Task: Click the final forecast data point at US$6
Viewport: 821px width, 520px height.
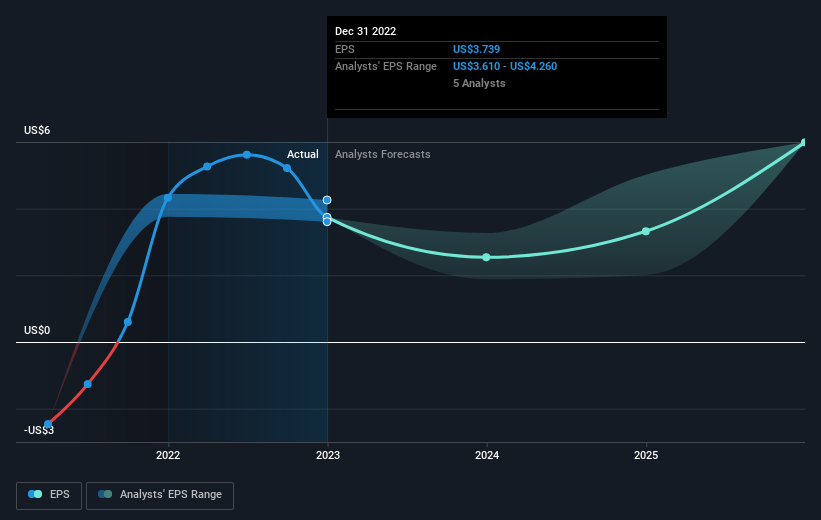Action: coord(804,142)
